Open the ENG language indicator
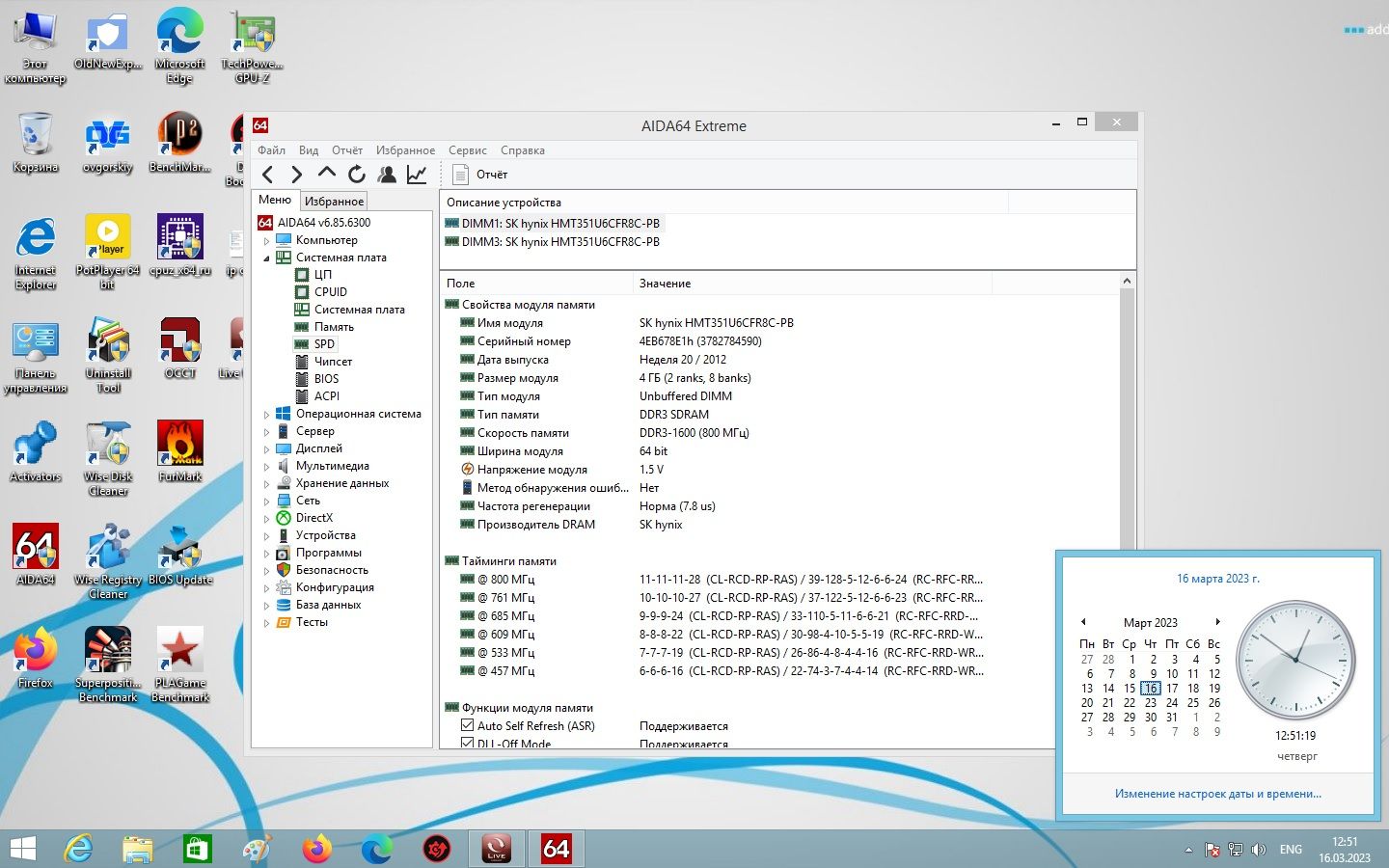The width and height of the screenshot is (1389, 868). pyautogui.click(x=1291, y=850)
